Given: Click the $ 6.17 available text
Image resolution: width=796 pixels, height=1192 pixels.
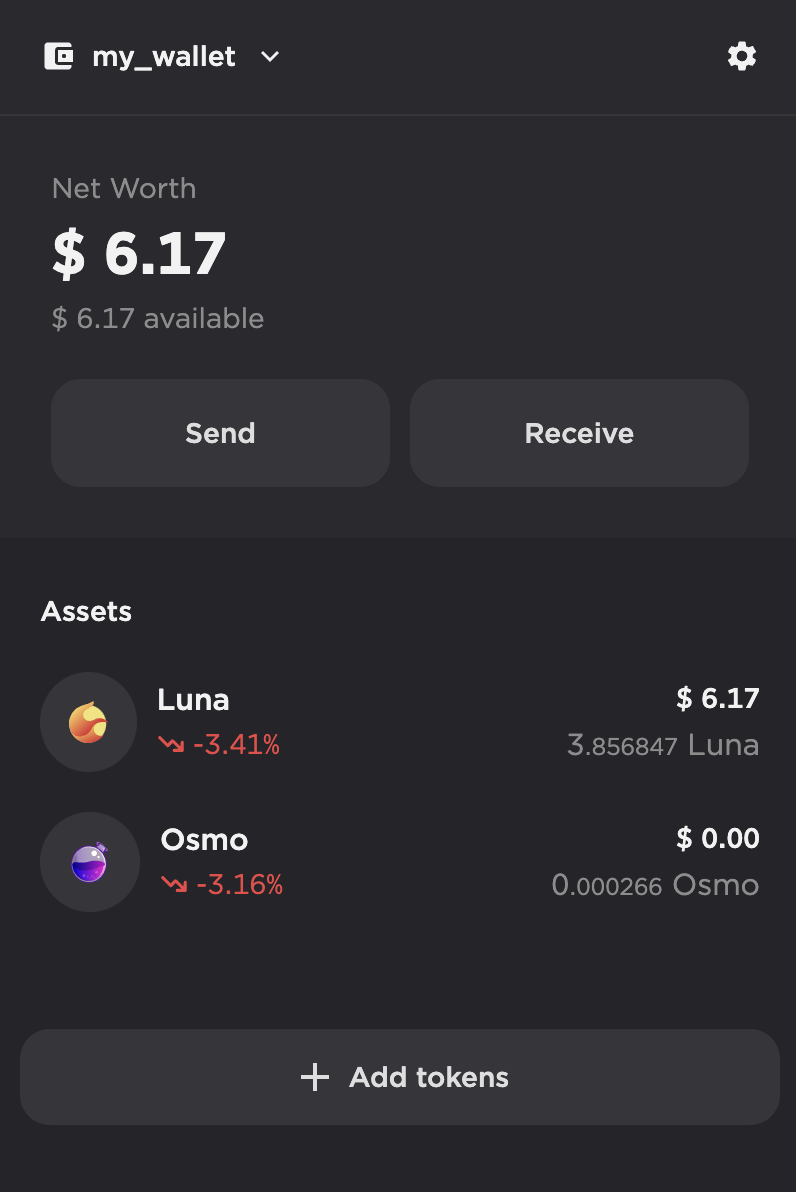Looking at the screenshot, I should click(158, 319).
